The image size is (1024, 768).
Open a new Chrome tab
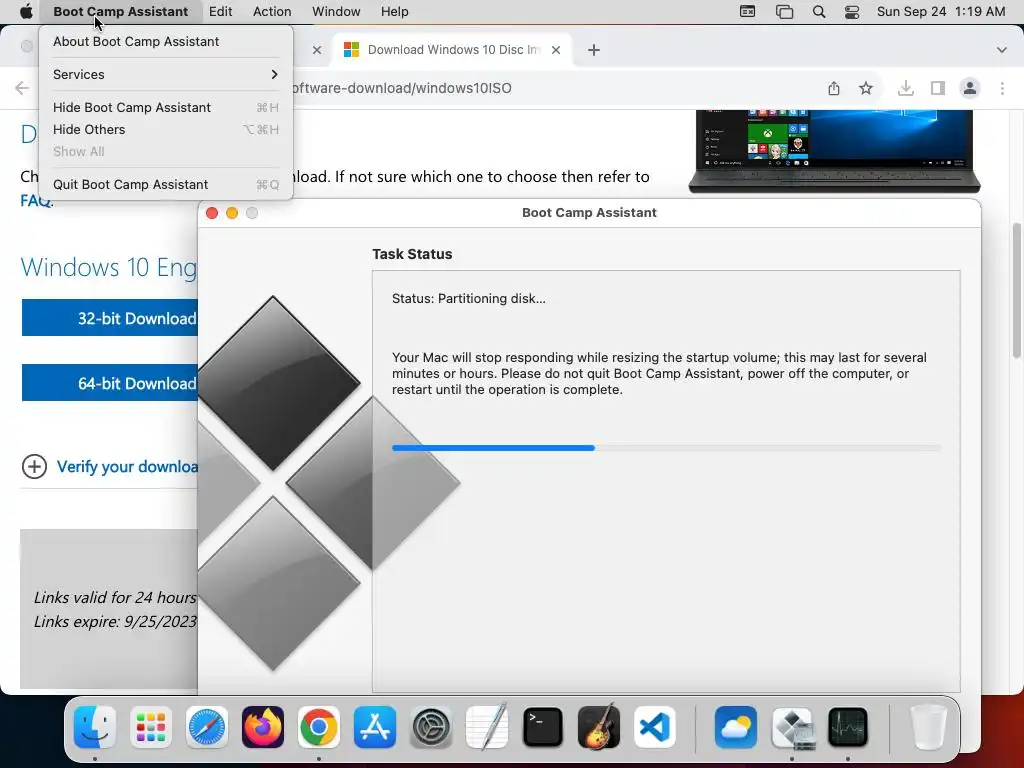(x=594, y=50)
